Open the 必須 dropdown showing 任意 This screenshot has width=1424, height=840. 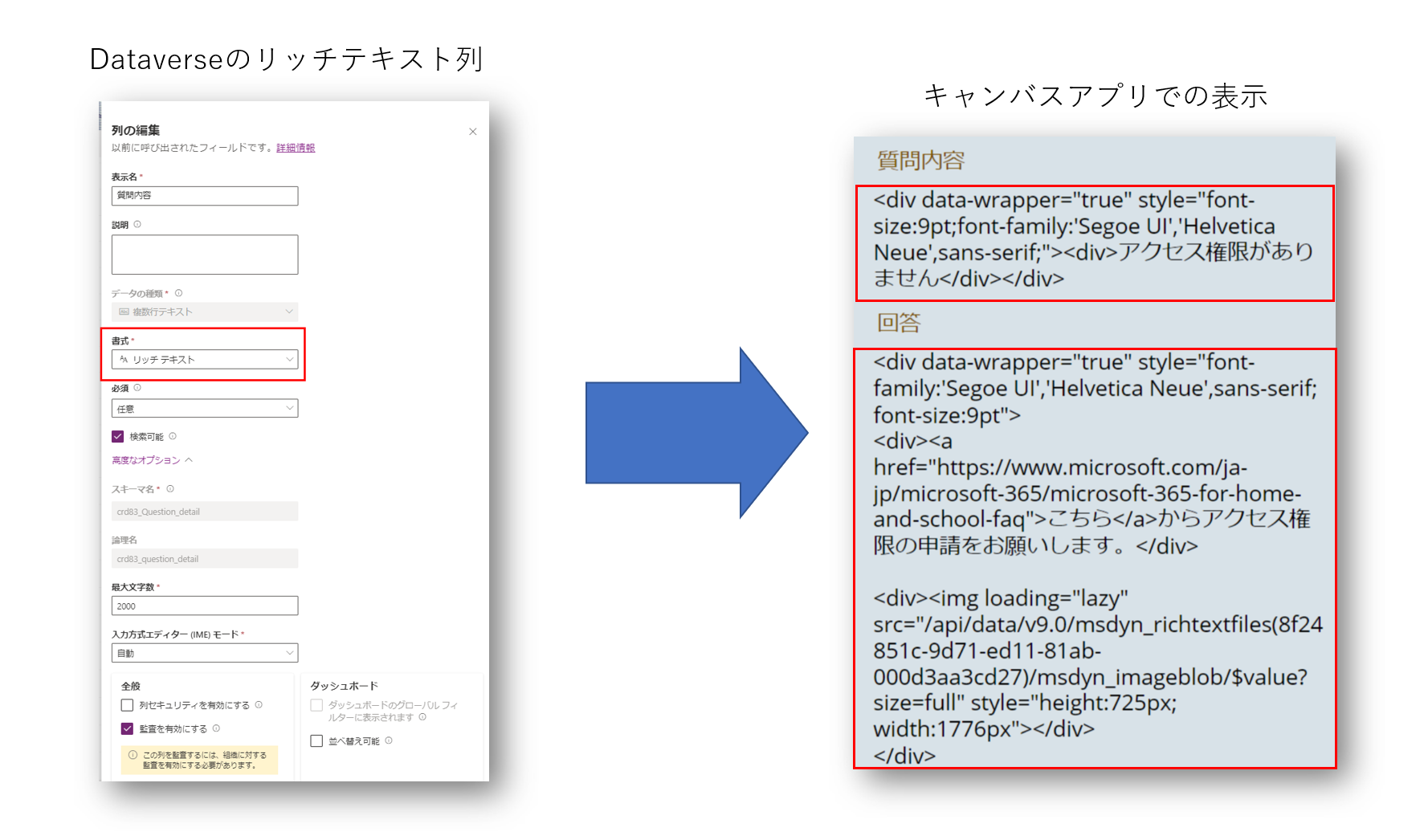pos(205,409)
